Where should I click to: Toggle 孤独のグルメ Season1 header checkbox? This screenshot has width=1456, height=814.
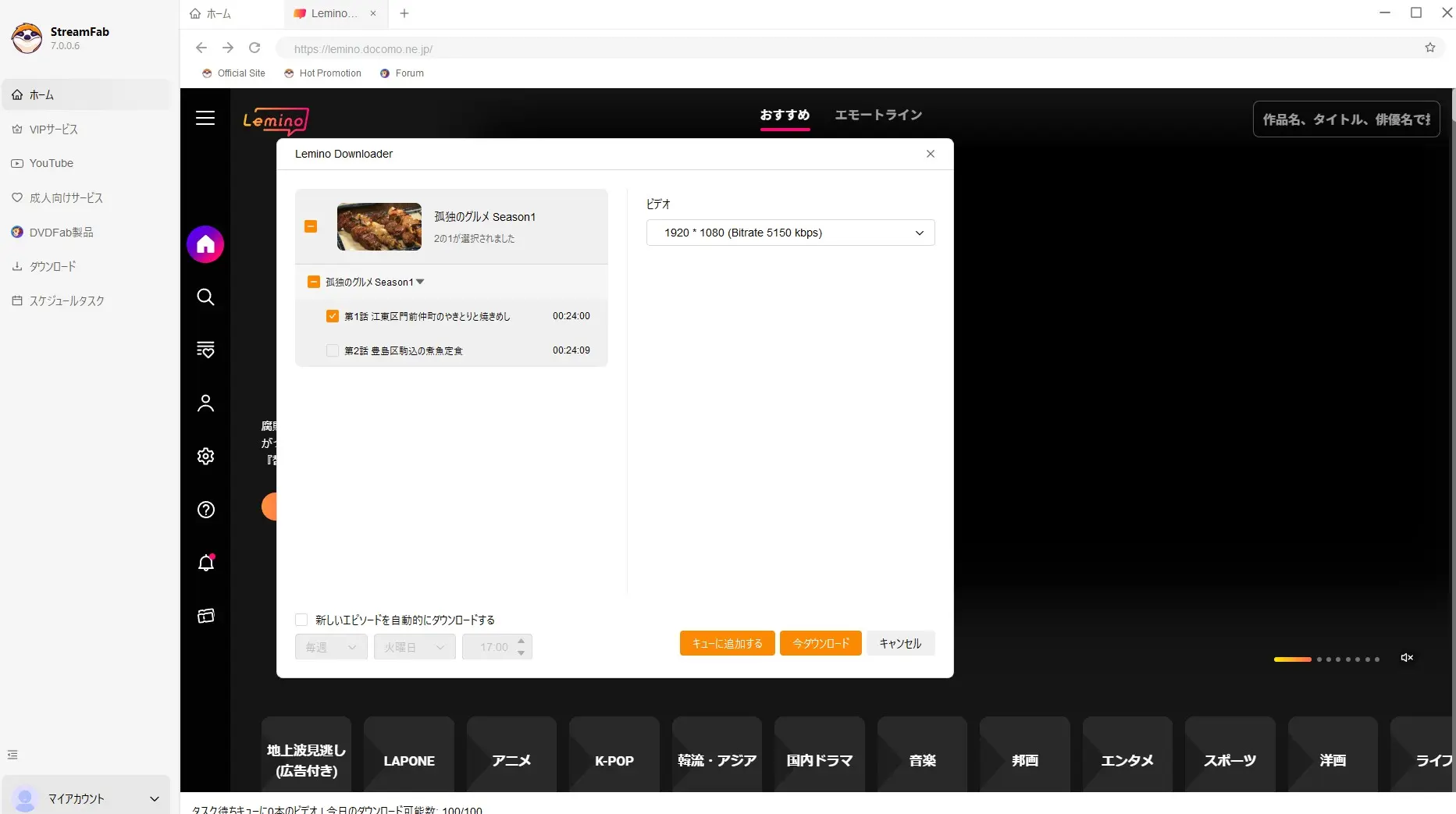click(311, 226)
